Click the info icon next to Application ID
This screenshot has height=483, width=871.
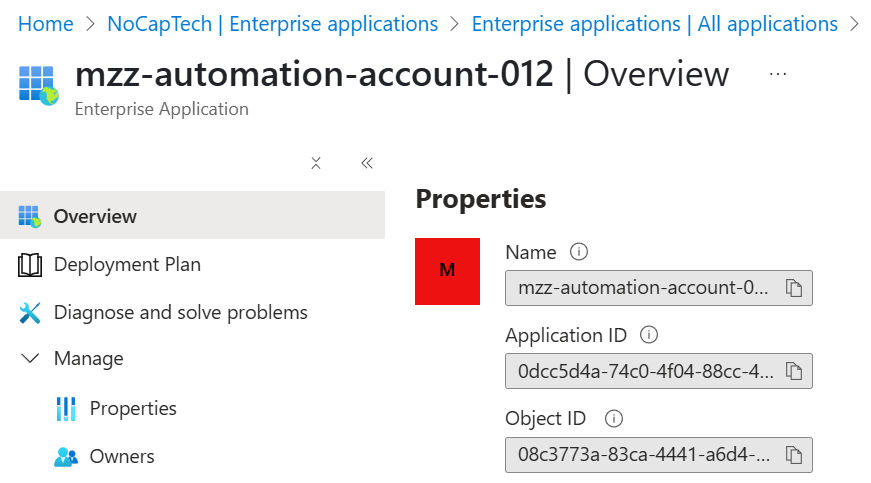pyautogui.click(x=649, y=335)
